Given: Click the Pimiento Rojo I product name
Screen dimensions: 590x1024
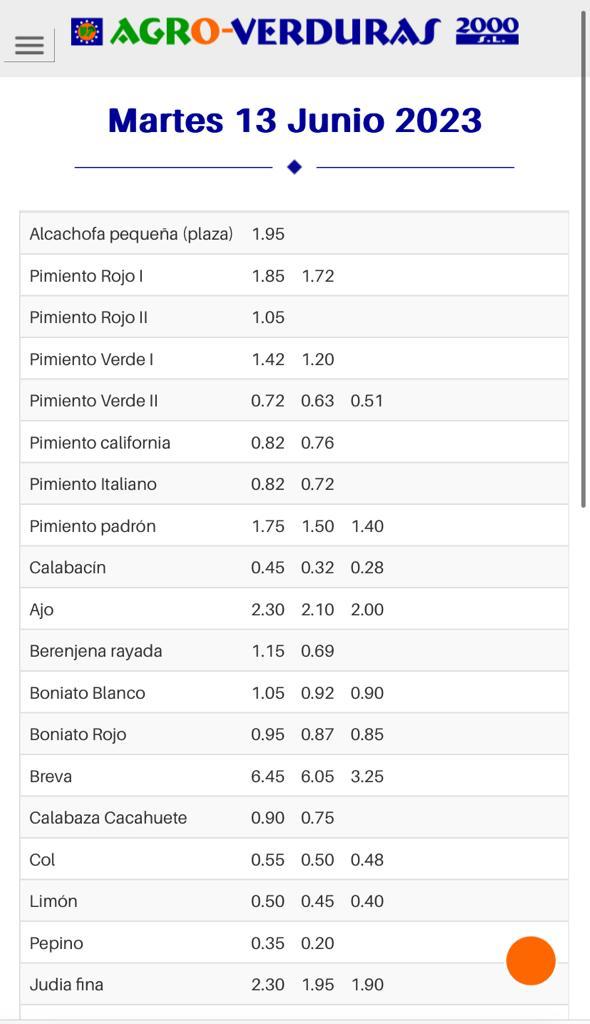Looking at the screenshot, I should pyautogui.click(x=86, y=276).
